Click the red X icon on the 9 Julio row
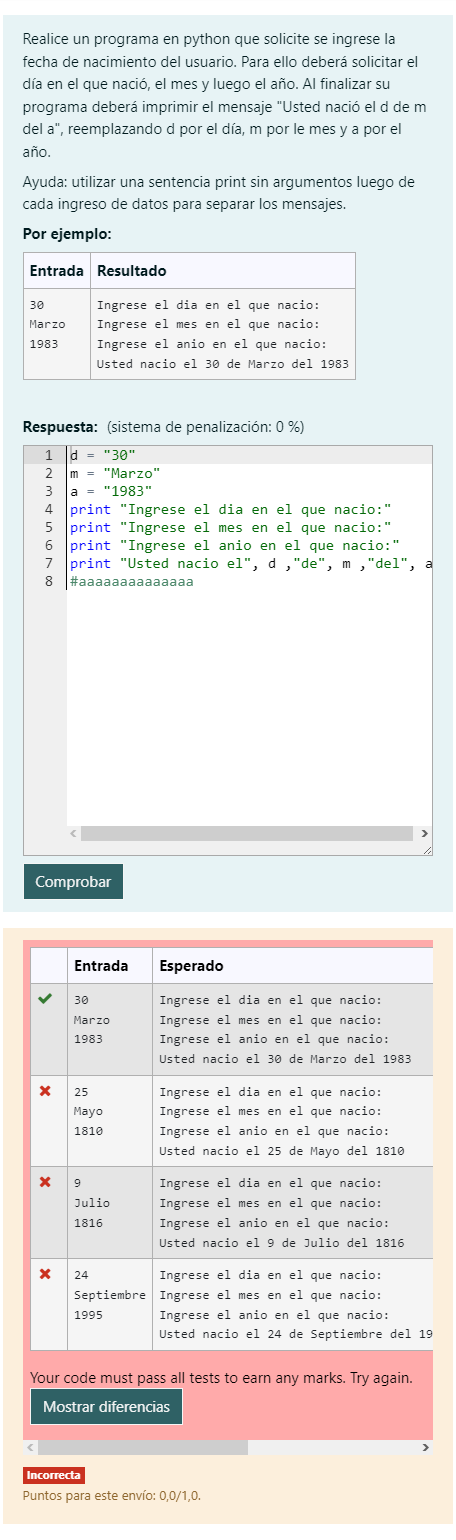The width and height of the screenshot is (456, 1540). (x=45, y=1182)
